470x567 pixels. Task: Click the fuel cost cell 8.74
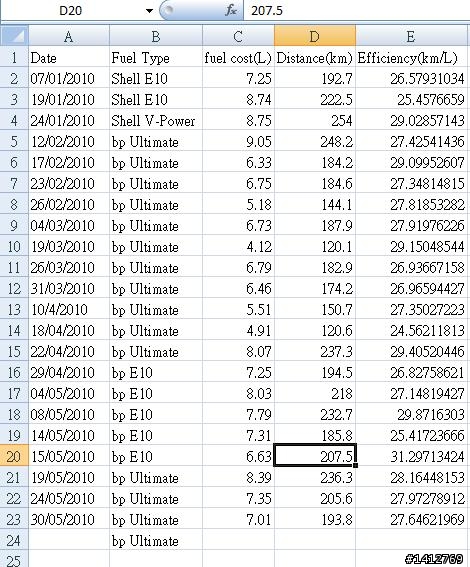(x=238, y=99)
